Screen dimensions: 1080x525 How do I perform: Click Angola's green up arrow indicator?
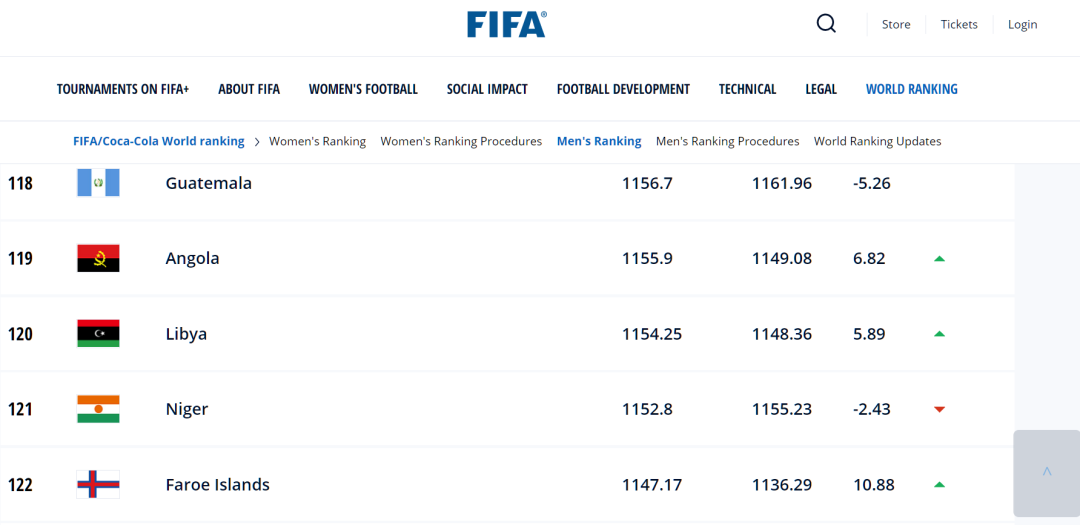(939, 259)
